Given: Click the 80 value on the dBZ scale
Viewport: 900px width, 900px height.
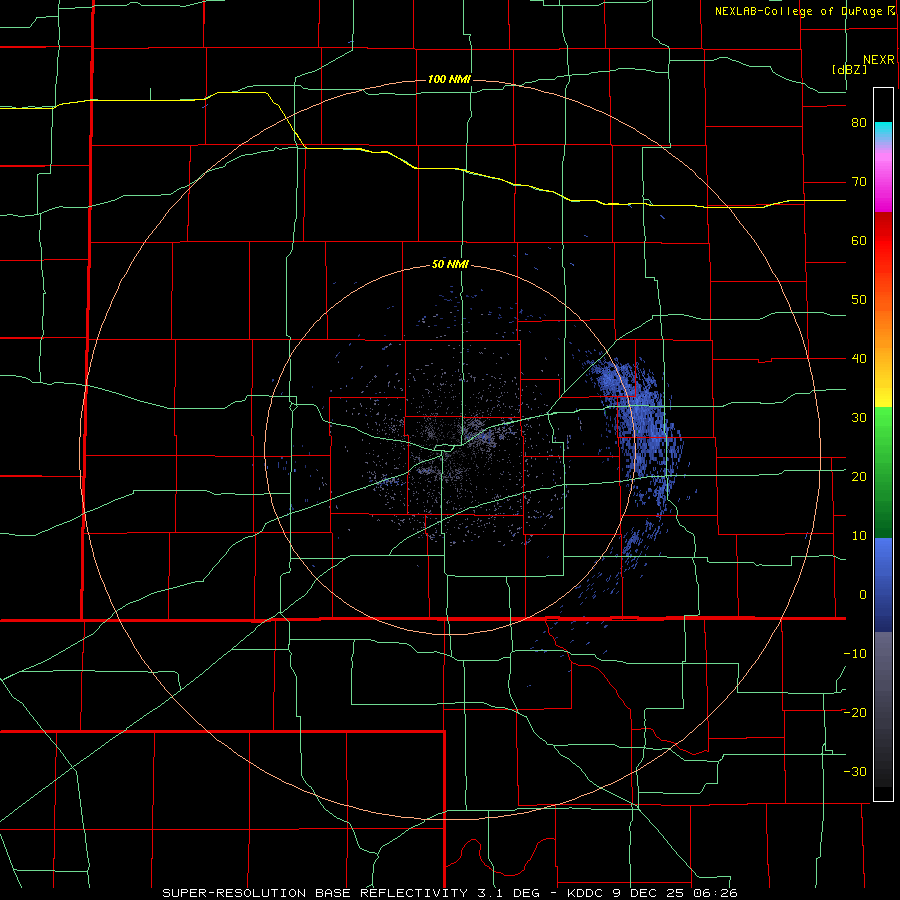Looking at the screenshot, I should pos(859,123).
